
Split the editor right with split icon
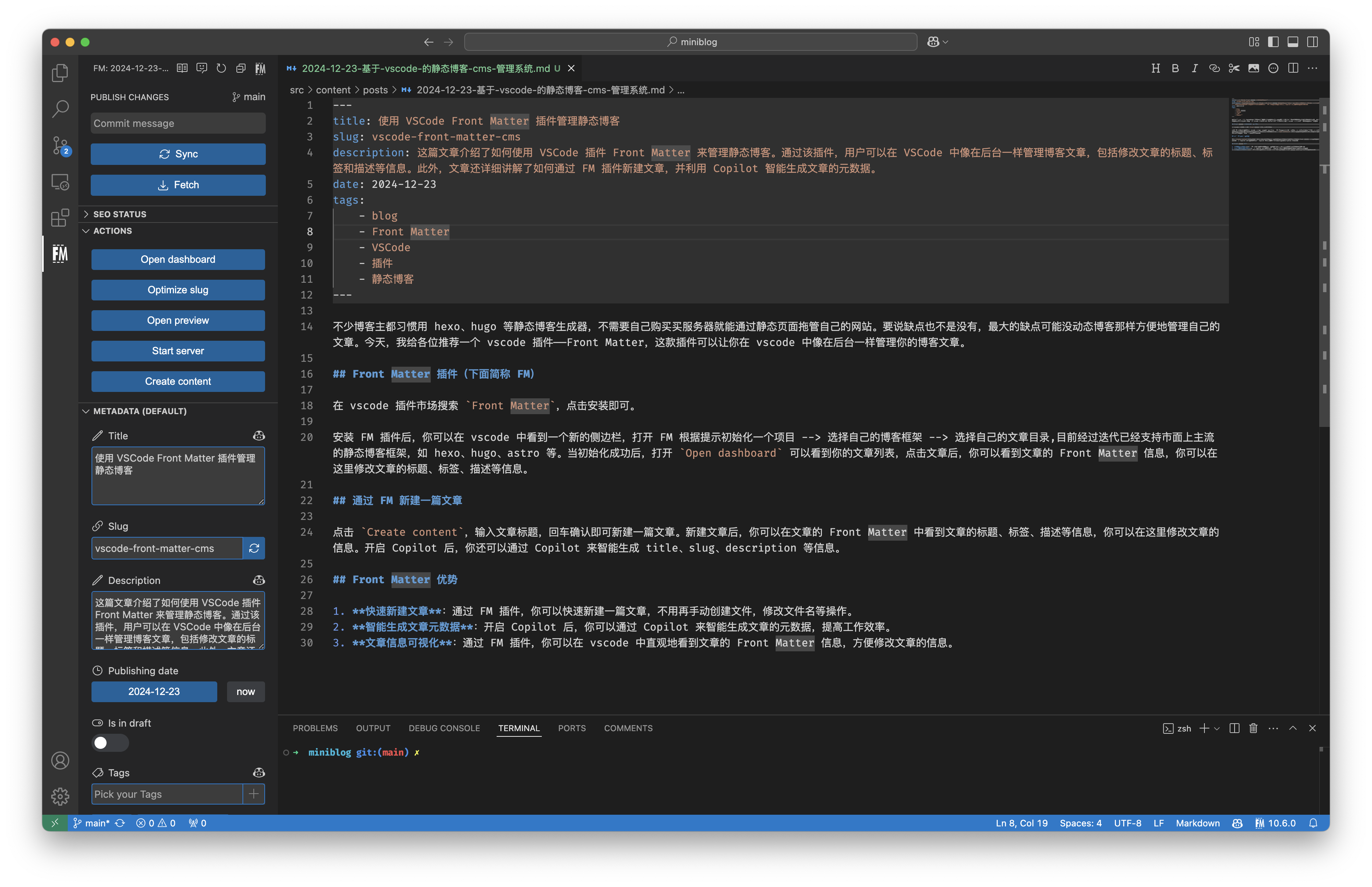click(x=1293, y=69)
